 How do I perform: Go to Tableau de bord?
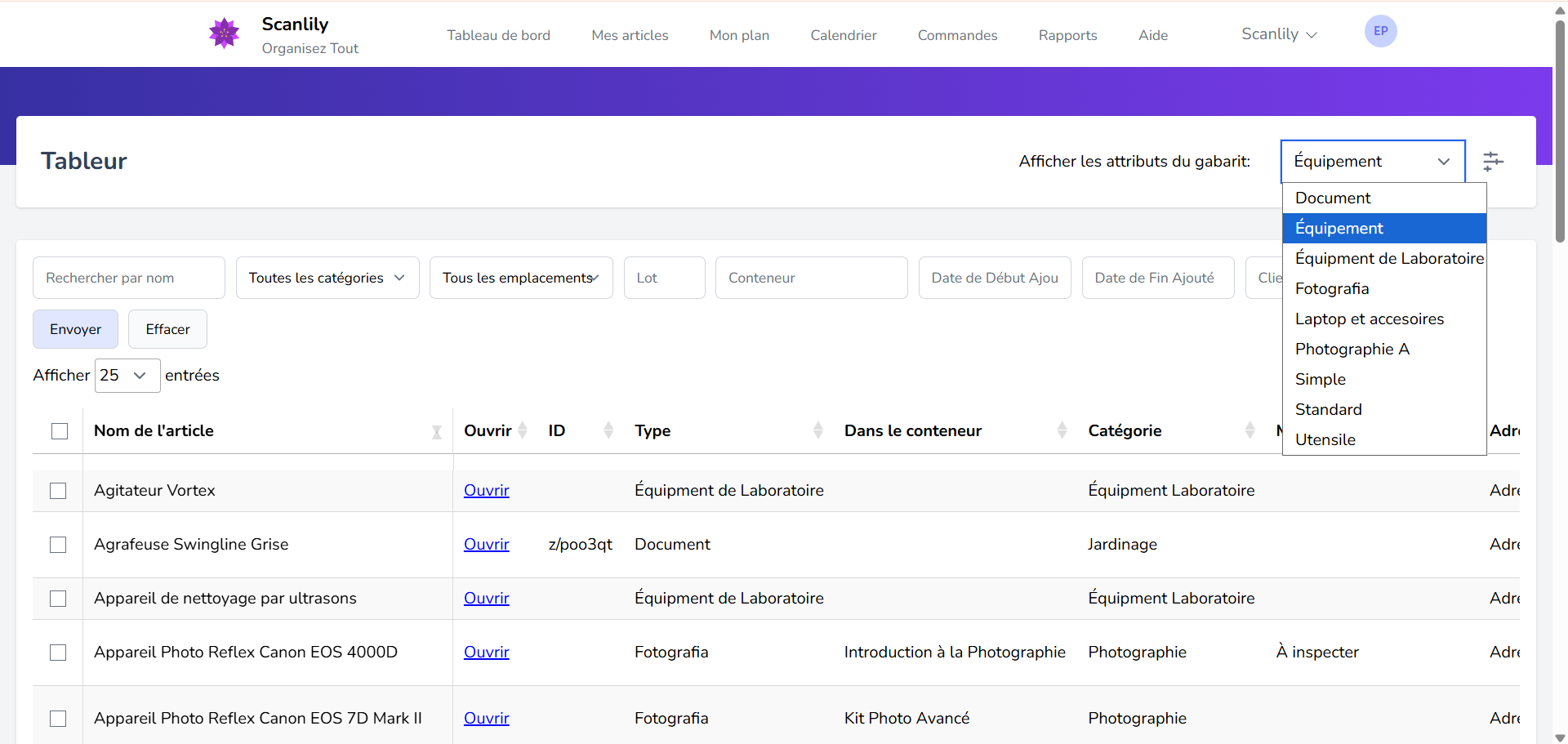tap(498, 35)
